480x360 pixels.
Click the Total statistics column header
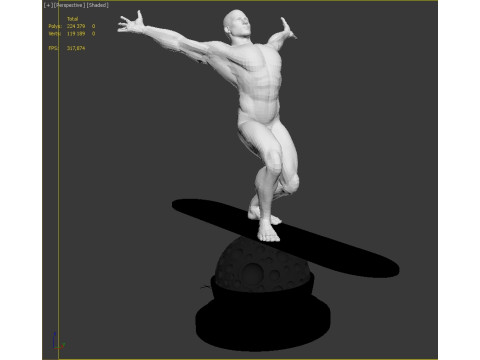click(72, 19)
